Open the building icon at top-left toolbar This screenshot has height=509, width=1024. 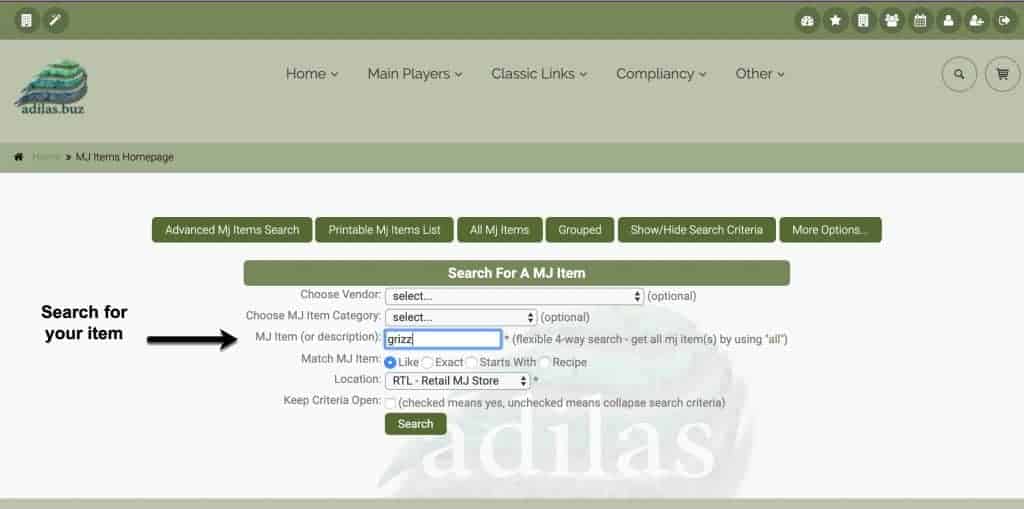pos(27,21)
